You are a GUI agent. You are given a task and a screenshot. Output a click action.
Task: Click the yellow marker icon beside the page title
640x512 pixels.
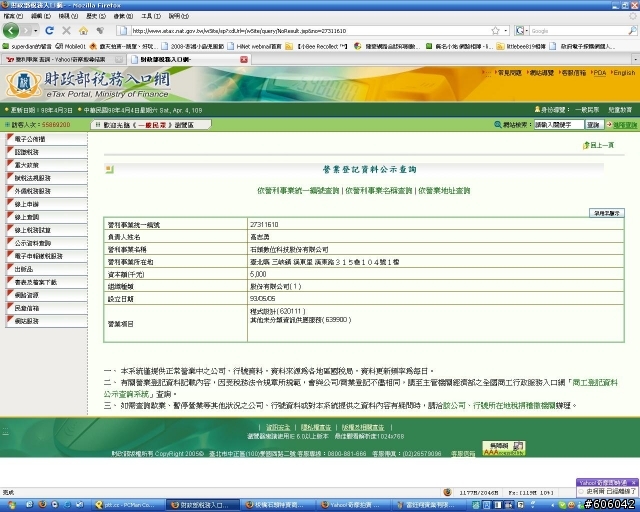(x=109, y=169)
